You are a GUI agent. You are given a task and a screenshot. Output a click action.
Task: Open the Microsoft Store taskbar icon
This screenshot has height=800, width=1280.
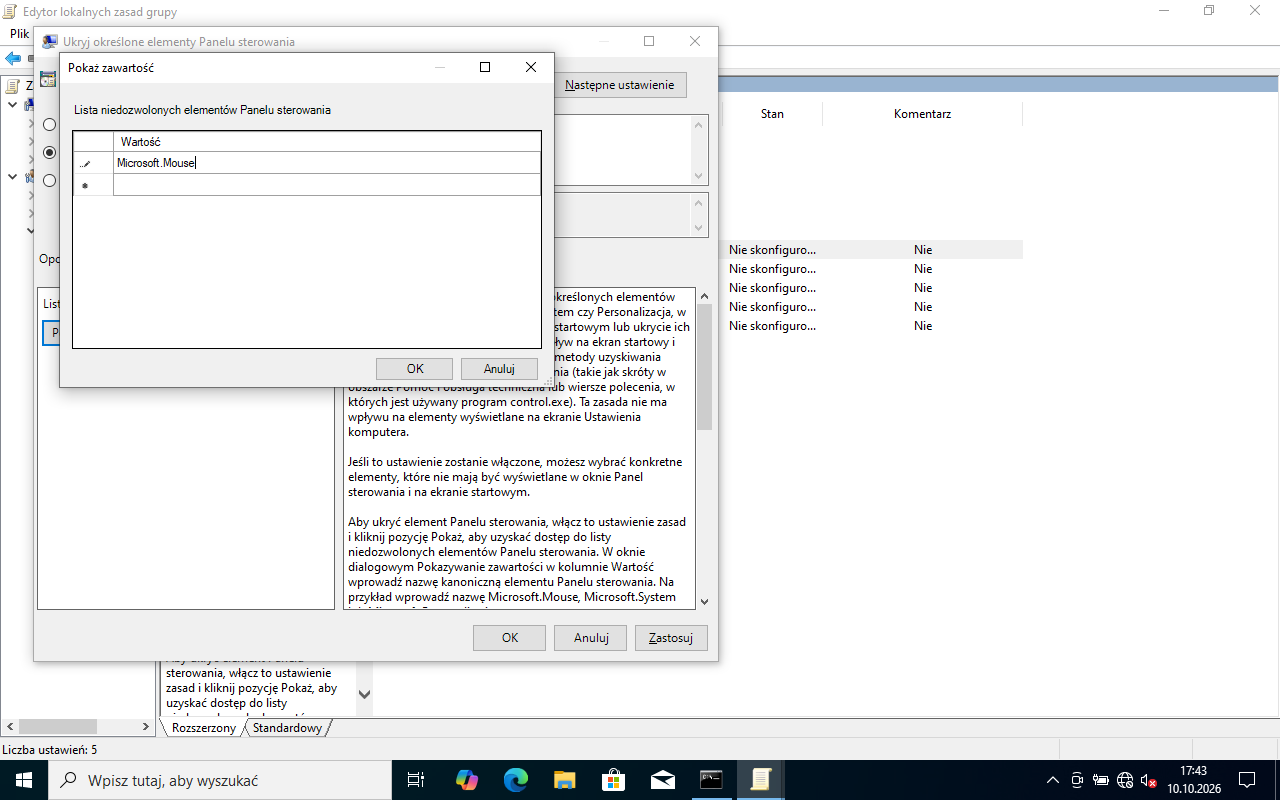(613, 780)
